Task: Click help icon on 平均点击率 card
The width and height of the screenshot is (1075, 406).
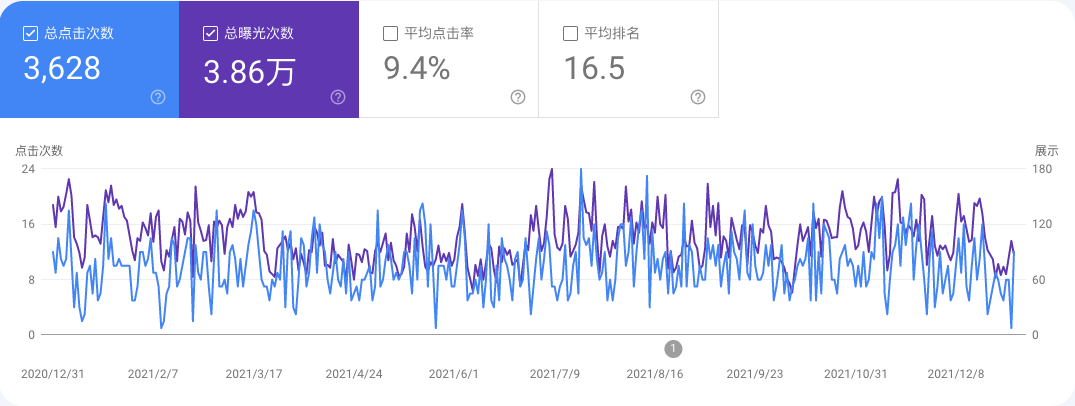Action: 518,97
